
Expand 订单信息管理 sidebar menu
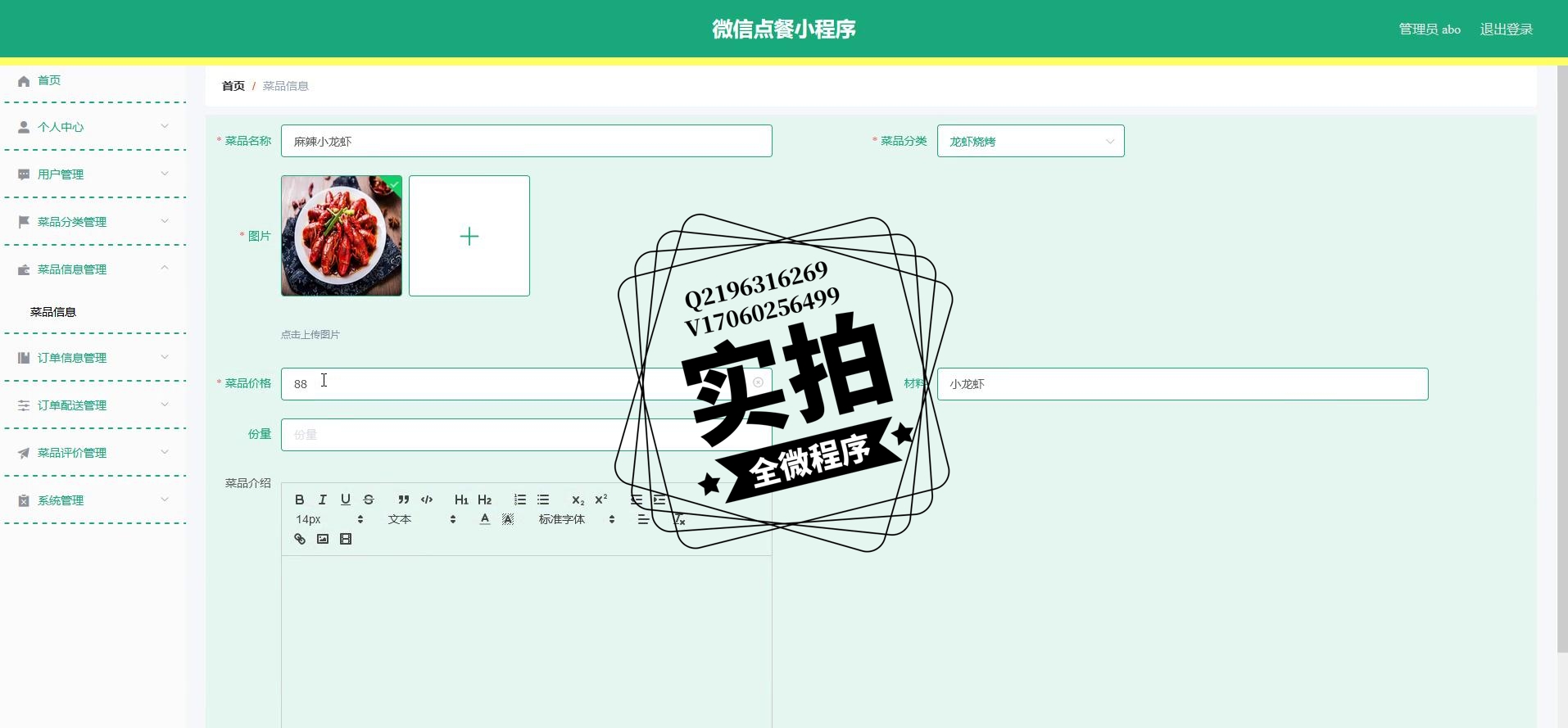click(94, 358)
